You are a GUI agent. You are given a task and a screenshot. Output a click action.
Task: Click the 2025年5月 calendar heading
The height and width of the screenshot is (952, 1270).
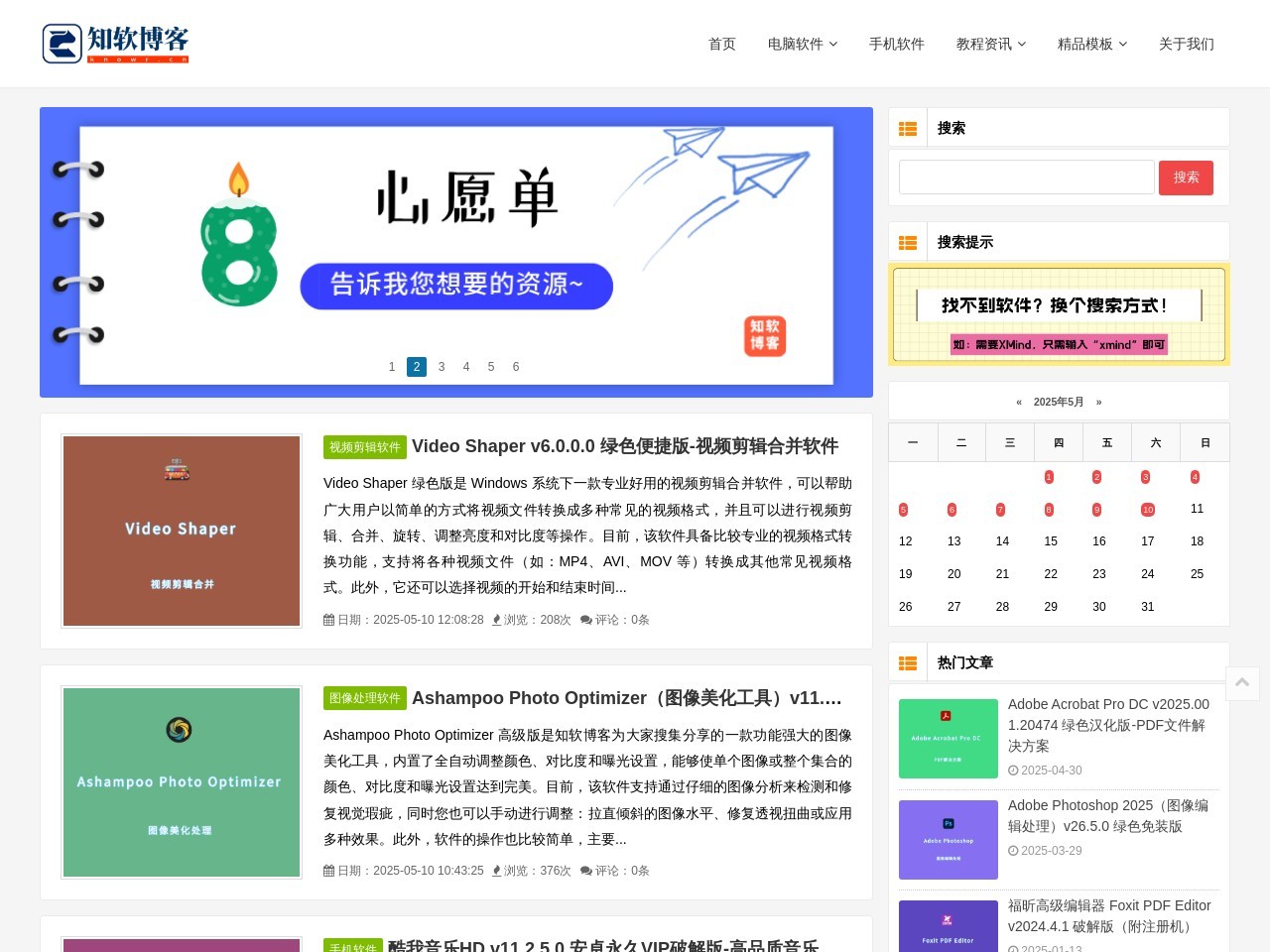pos(1059,403)
